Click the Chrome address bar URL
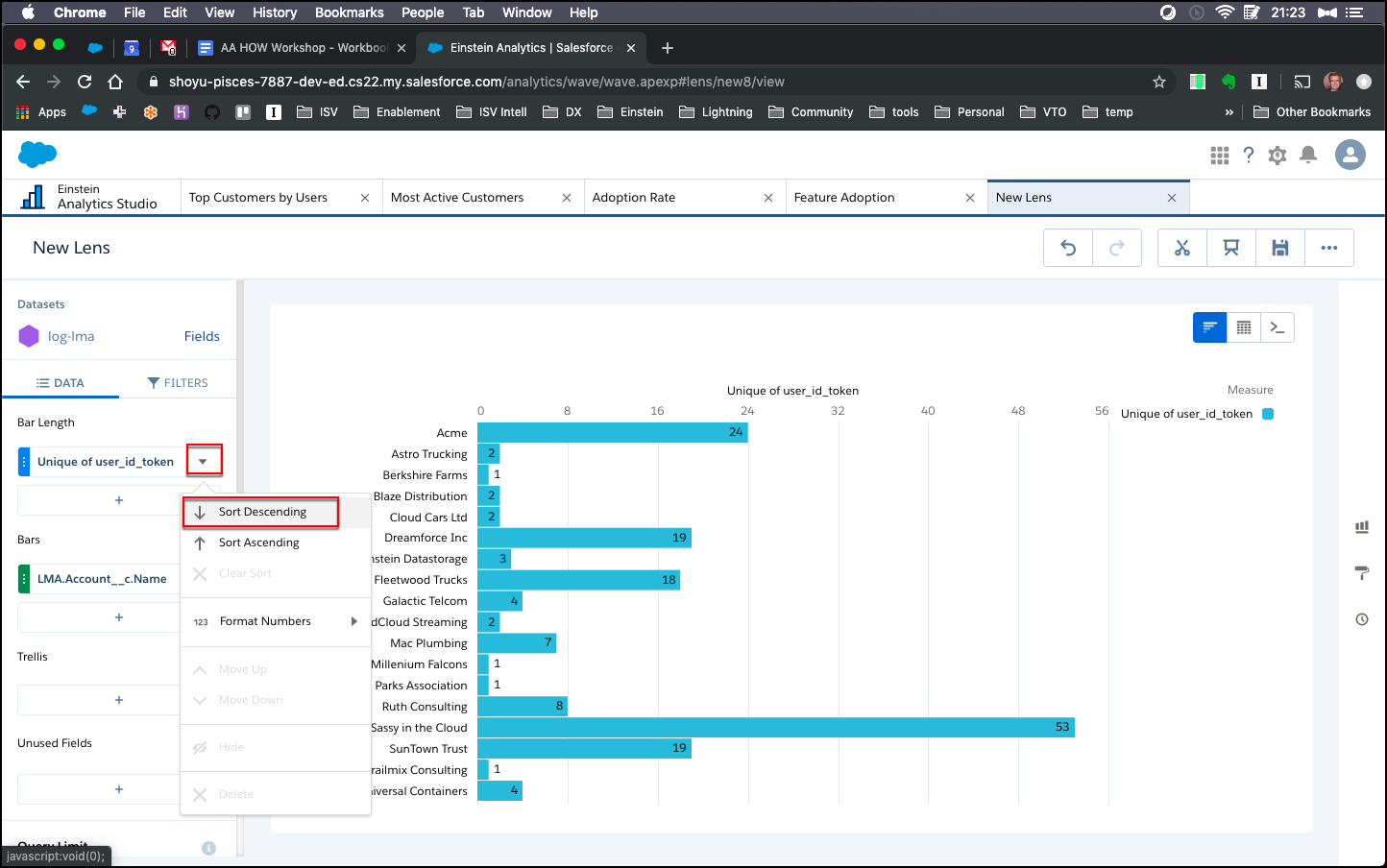Image resolution: width=1387 pixels, height=868 pixels. [x=476, y=82]
